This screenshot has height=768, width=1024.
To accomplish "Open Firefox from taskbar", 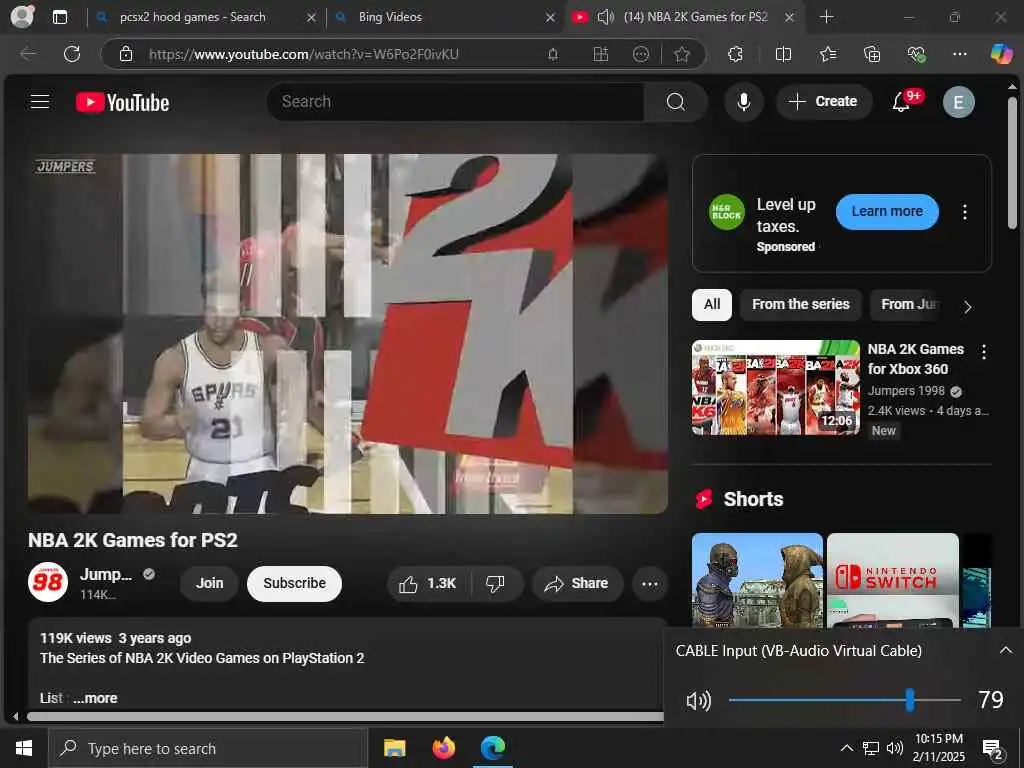I will (x=443, y=748).
